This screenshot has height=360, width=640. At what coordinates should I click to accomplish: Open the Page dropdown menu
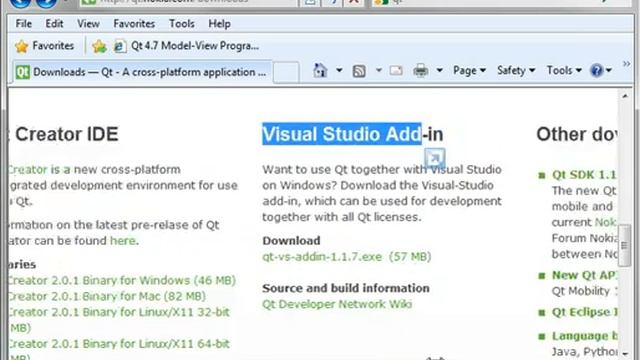pos(469,71)
